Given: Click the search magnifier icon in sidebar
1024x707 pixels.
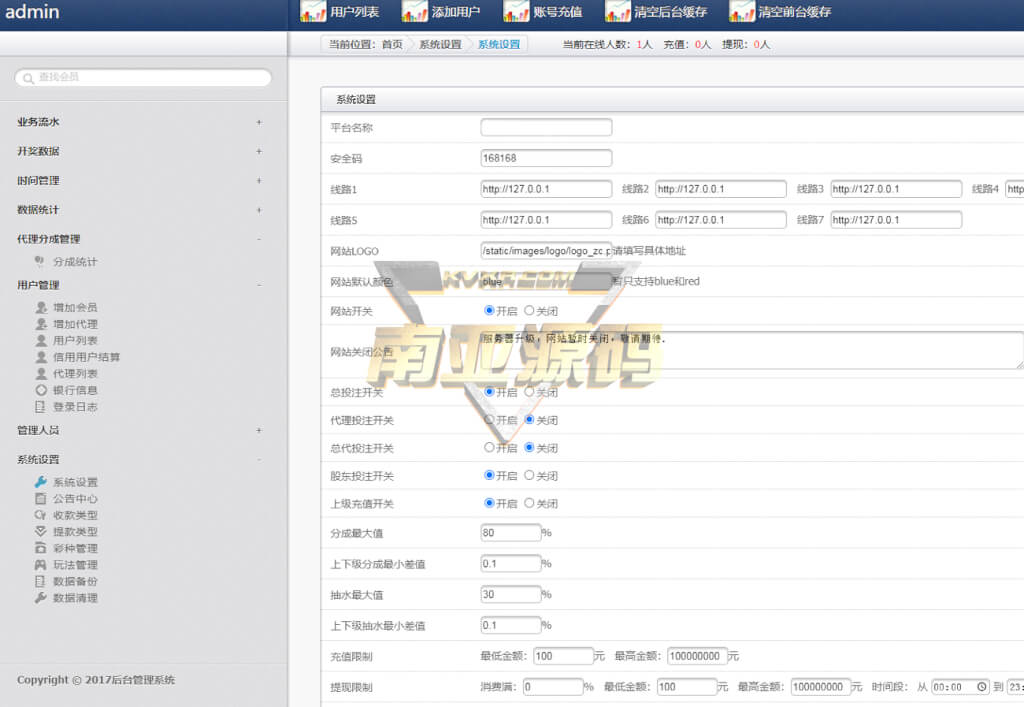Looking at the screenshot, I should point(28,78).
